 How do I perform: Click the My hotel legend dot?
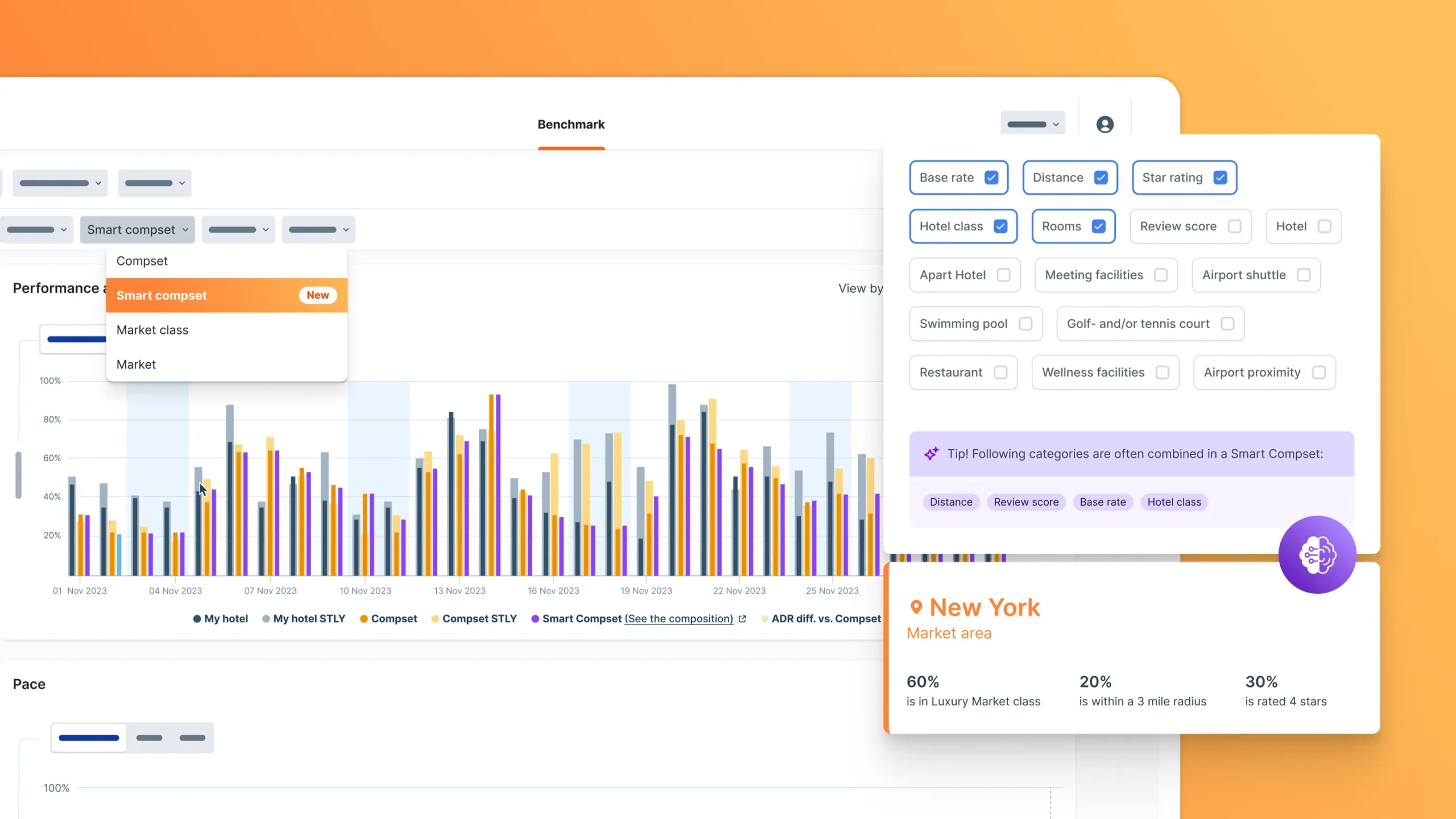click(197, 619)
